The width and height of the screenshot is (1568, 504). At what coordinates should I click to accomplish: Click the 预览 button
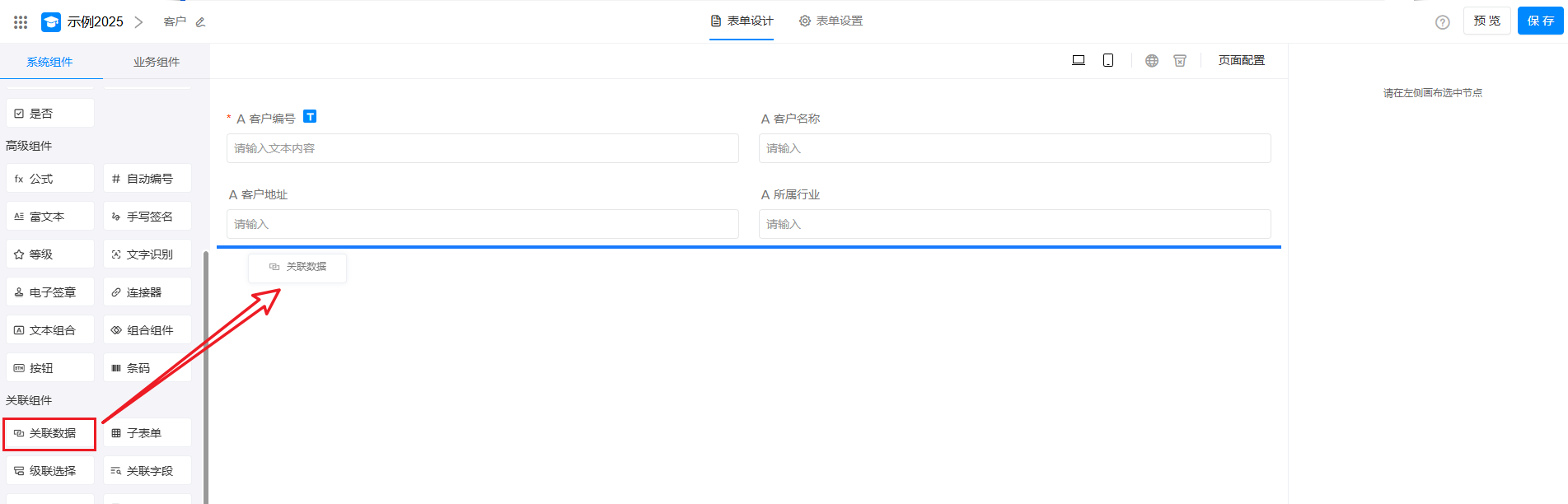pyautogui.click(x=1486, y=21)
